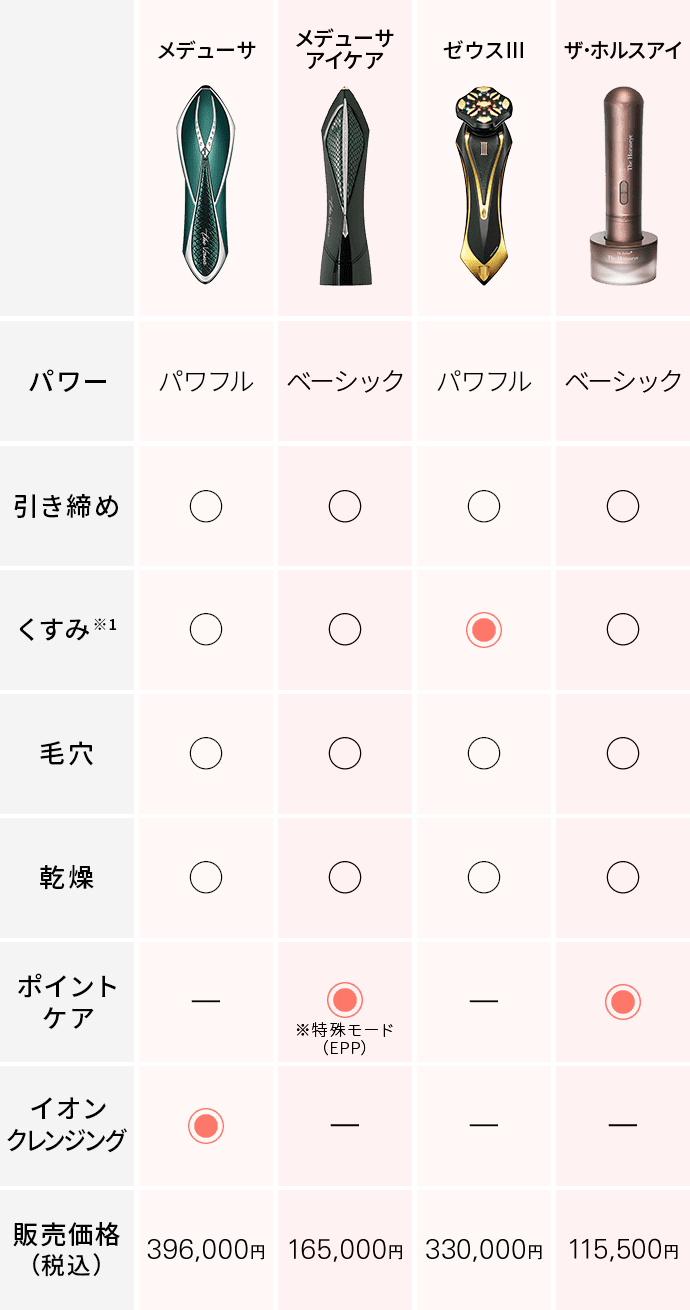The image size is (690, 1310).
Task: Click the メデューサ 引き締め circle mark
Action: click(206, 507)
